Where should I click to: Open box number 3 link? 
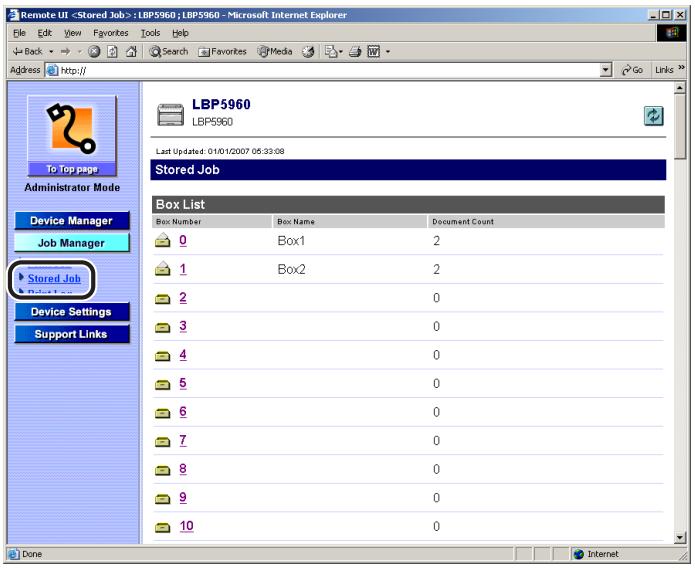click(183, 327)
